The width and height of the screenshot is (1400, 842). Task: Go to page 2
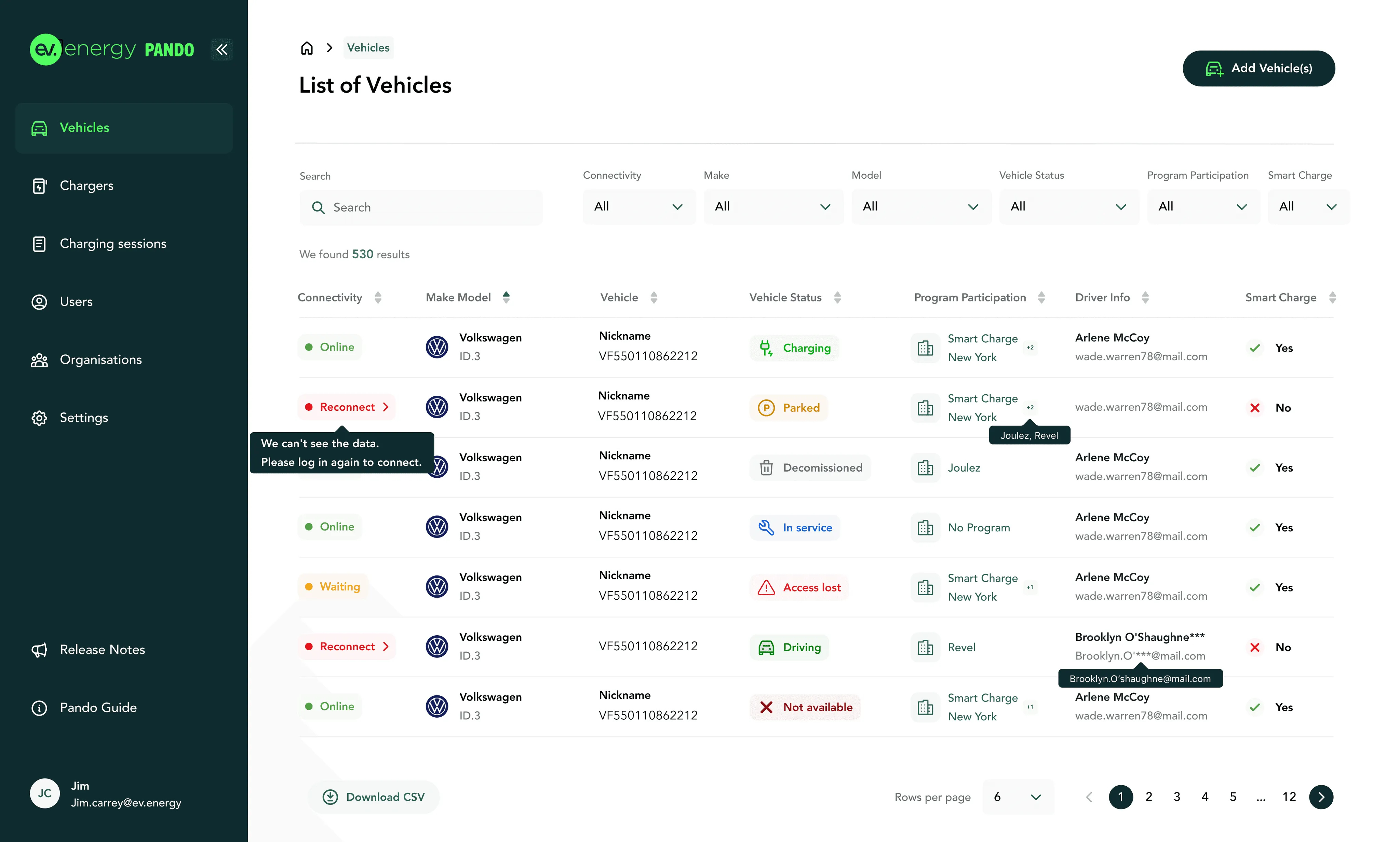[x=1148, y=797]
